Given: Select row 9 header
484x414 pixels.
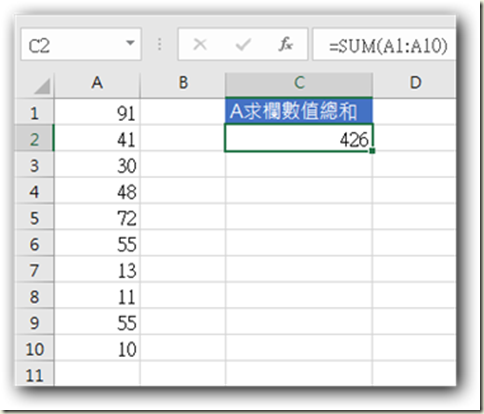Looking at the screenshot, I should [x=34, y=322].
